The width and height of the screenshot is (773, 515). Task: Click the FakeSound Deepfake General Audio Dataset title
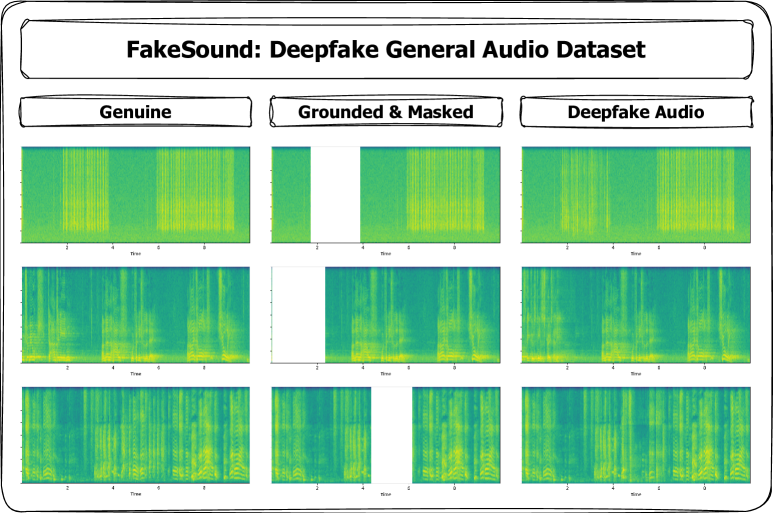click(386, 49)
